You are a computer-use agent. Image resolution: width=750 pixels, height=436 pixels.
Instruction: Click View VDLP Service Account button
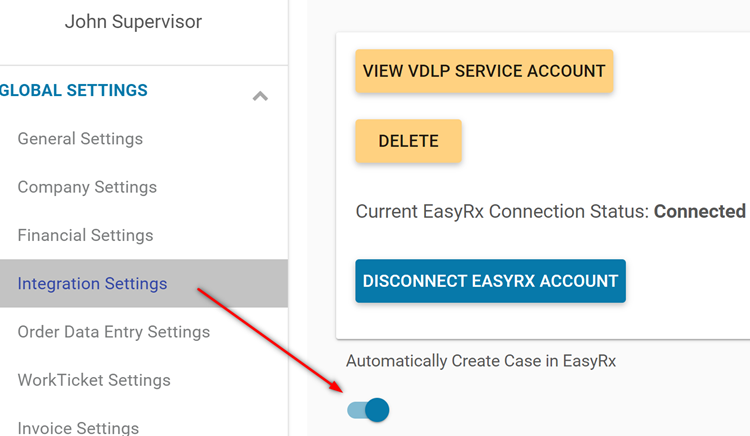click(x=484, y=71)
